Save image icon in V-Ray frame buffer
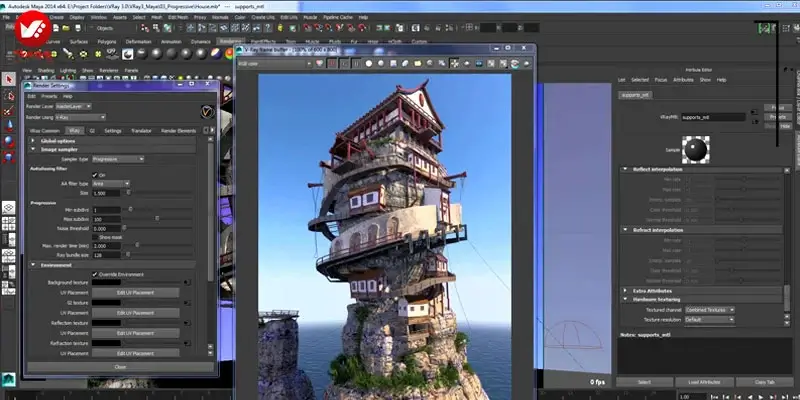 tap(393, 63)
